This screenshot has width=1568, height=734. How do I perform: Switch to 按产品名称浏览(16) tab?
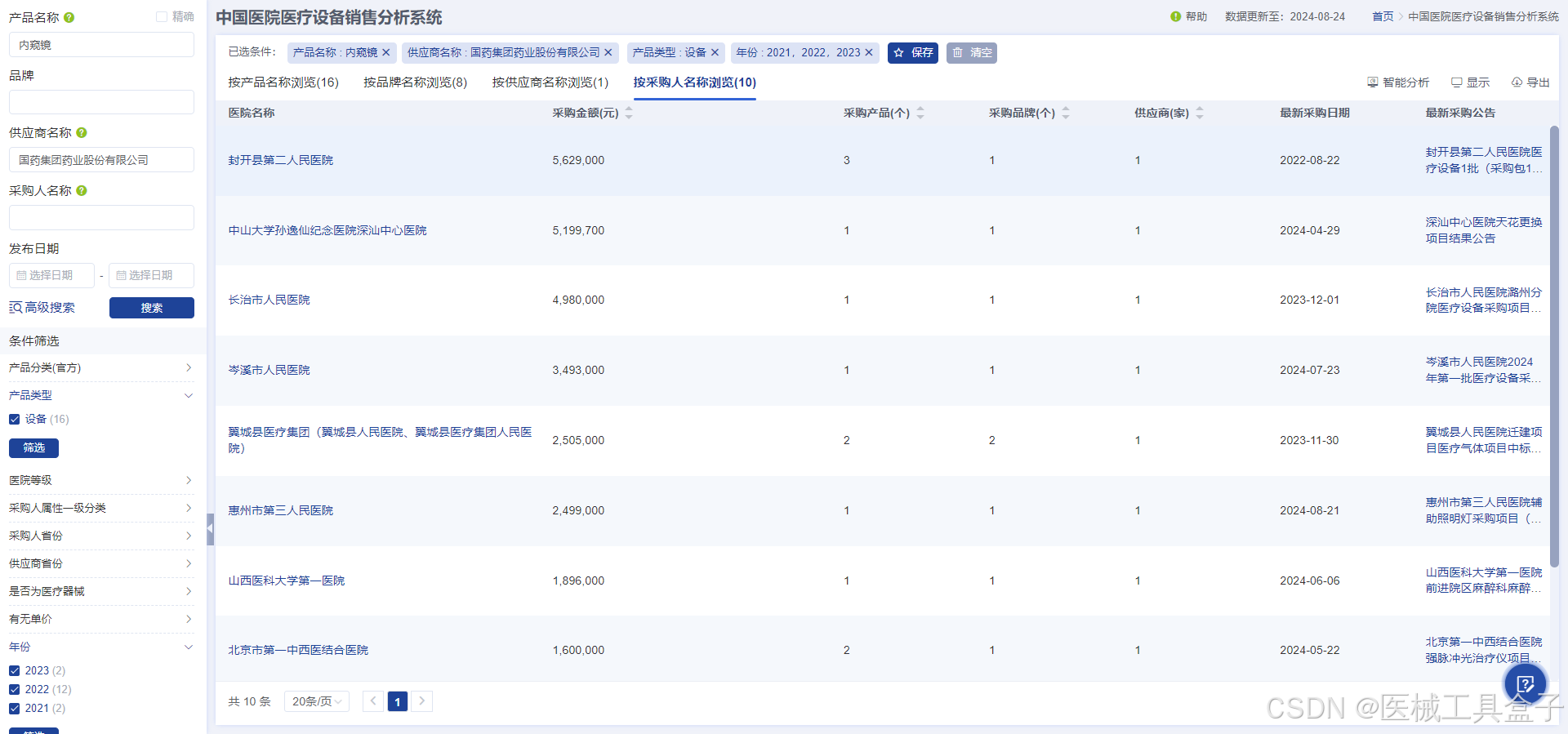click(283, 82)
